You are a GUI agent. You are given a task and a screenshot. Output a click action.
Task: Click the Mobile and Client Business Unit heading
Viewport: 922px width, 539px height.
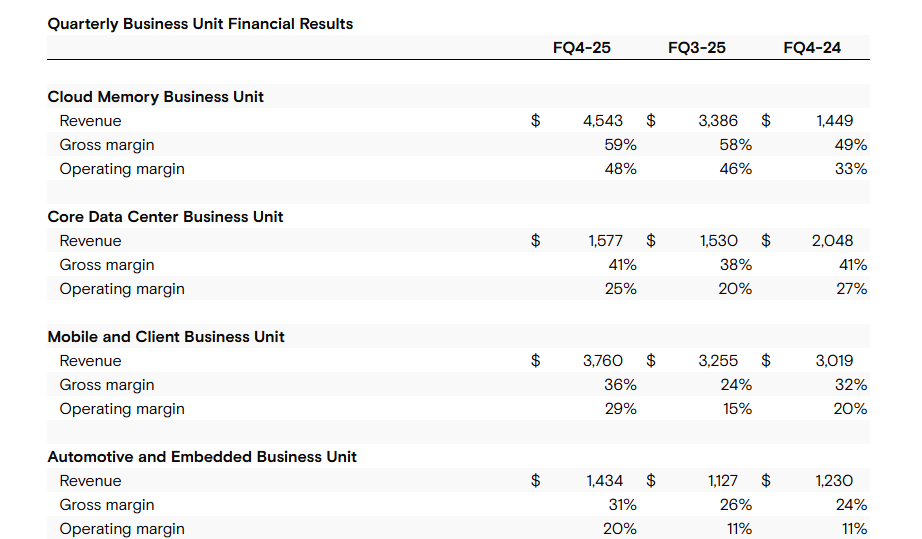166,337
